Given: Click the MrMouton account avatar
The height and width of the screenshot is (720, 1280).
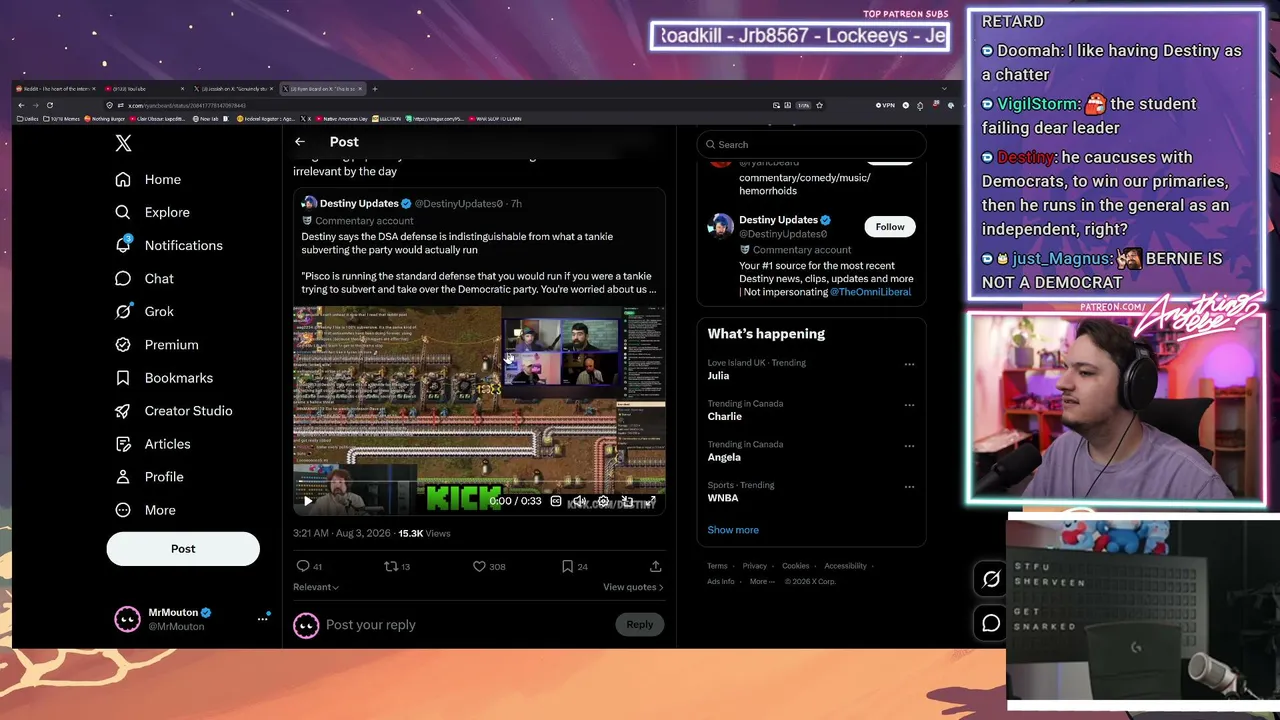Looking at the screenshot, I should (127, 619).
